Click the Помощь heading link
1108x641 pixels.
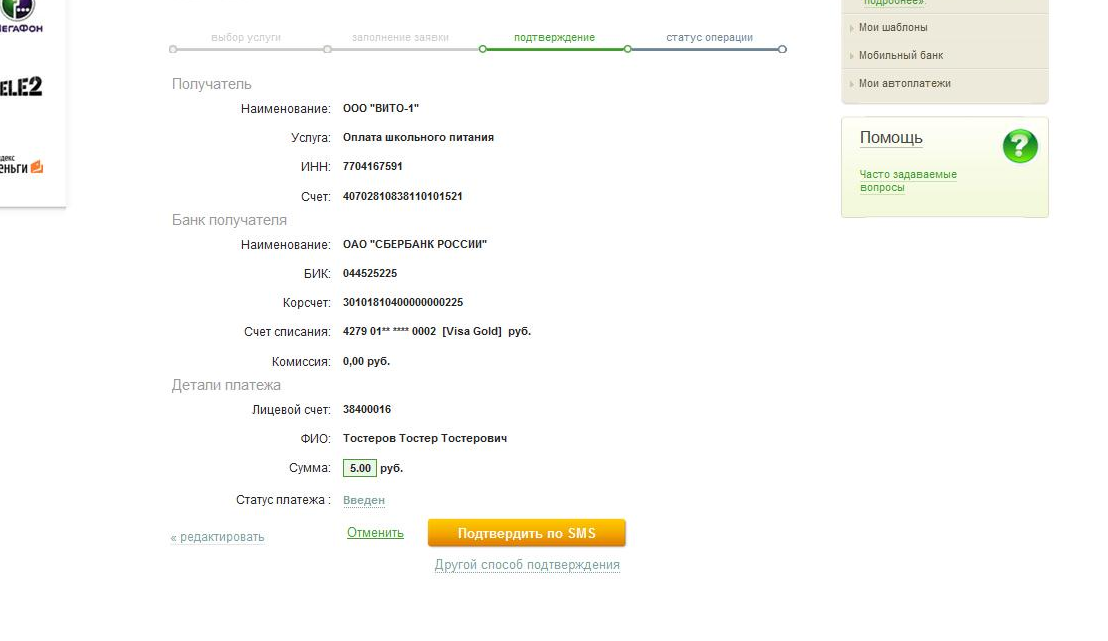(x=891, y=138)
